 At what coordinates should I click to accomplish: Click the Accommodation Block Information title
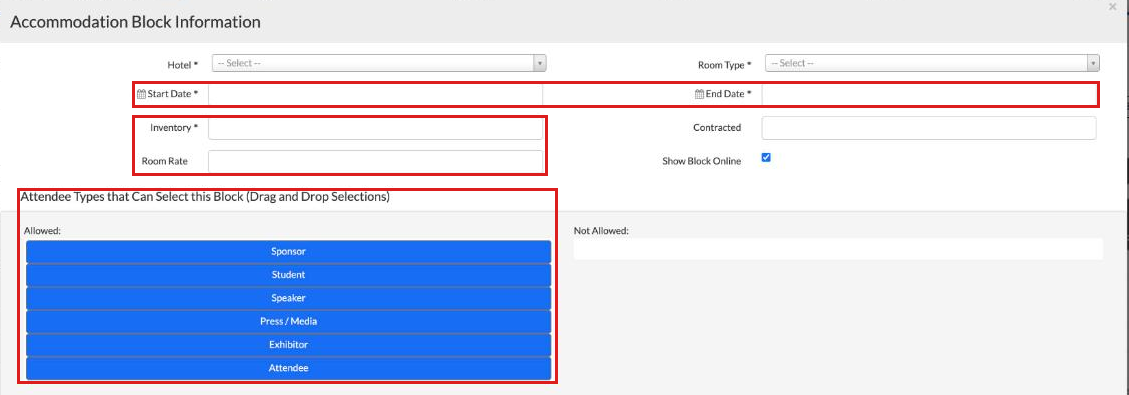coord(135,22)
